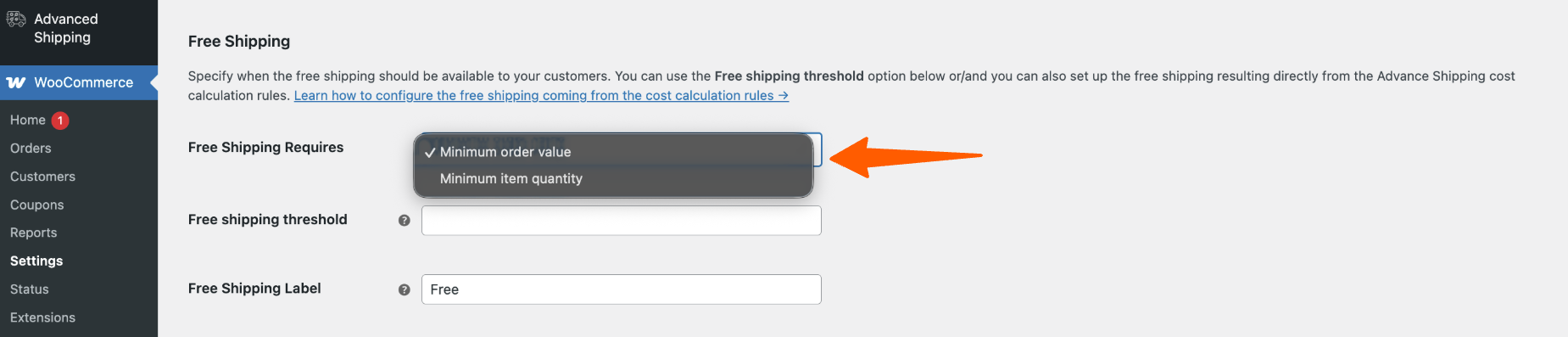Click the WooCommerce logo icon in sidebar
The height and width of the screenshot is (337, 1568).
16,82
